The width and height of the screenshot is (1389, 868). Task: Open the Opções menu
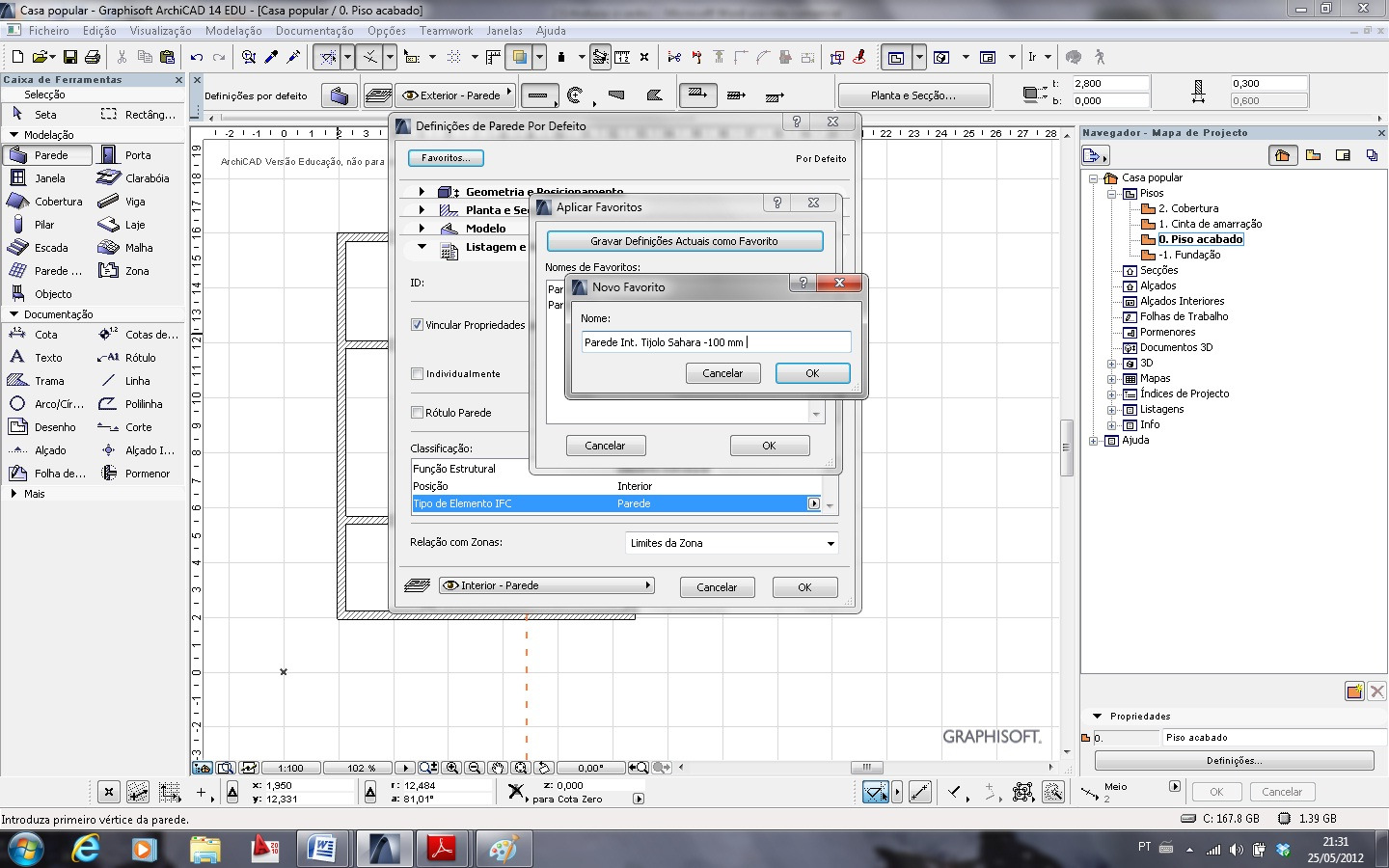[387, 31]
